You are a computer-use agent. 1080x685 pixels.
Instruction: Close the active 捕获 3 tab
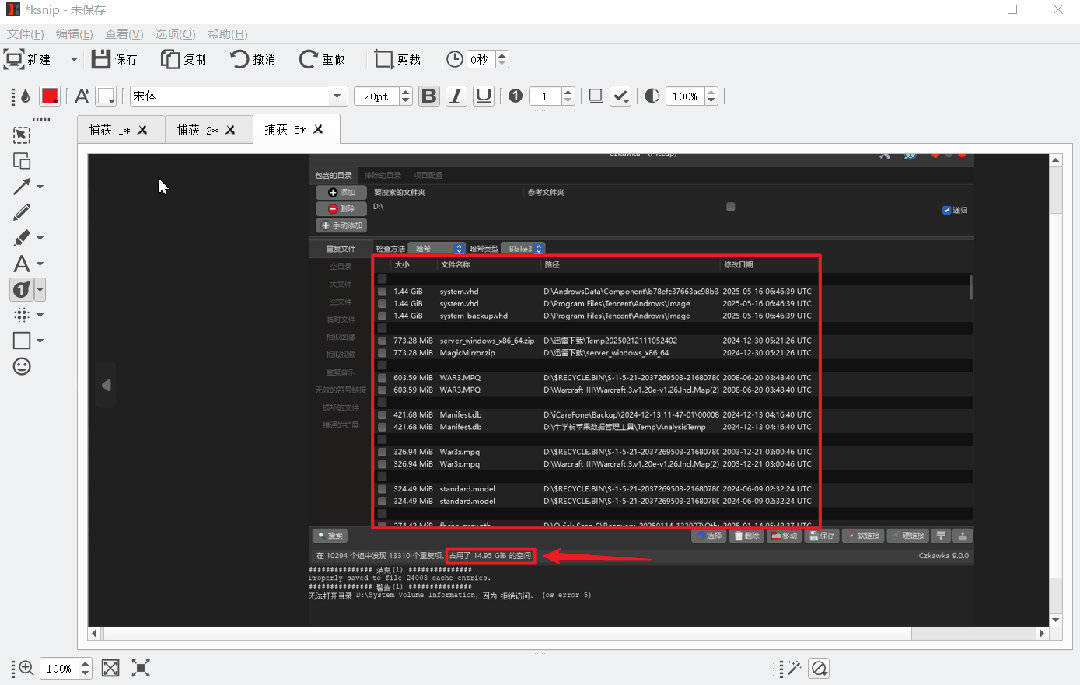[x=318, y=129]
